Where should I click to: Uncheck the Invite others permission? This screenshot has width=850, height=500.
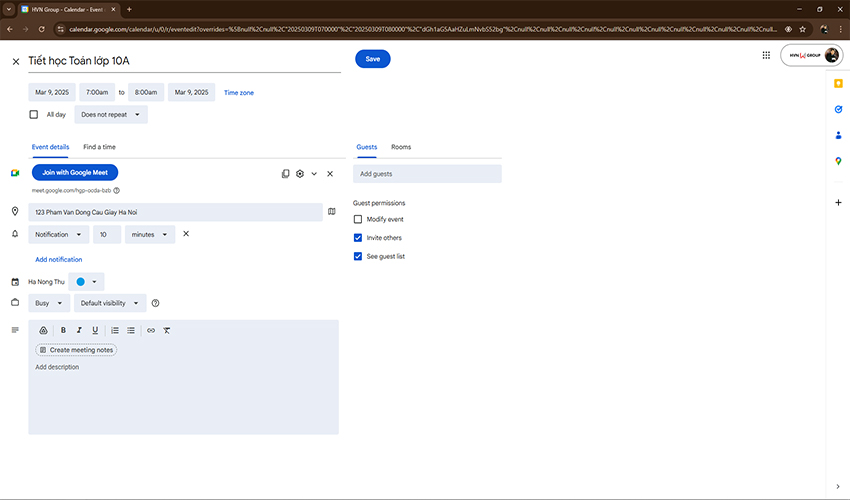tap(358, 238)
